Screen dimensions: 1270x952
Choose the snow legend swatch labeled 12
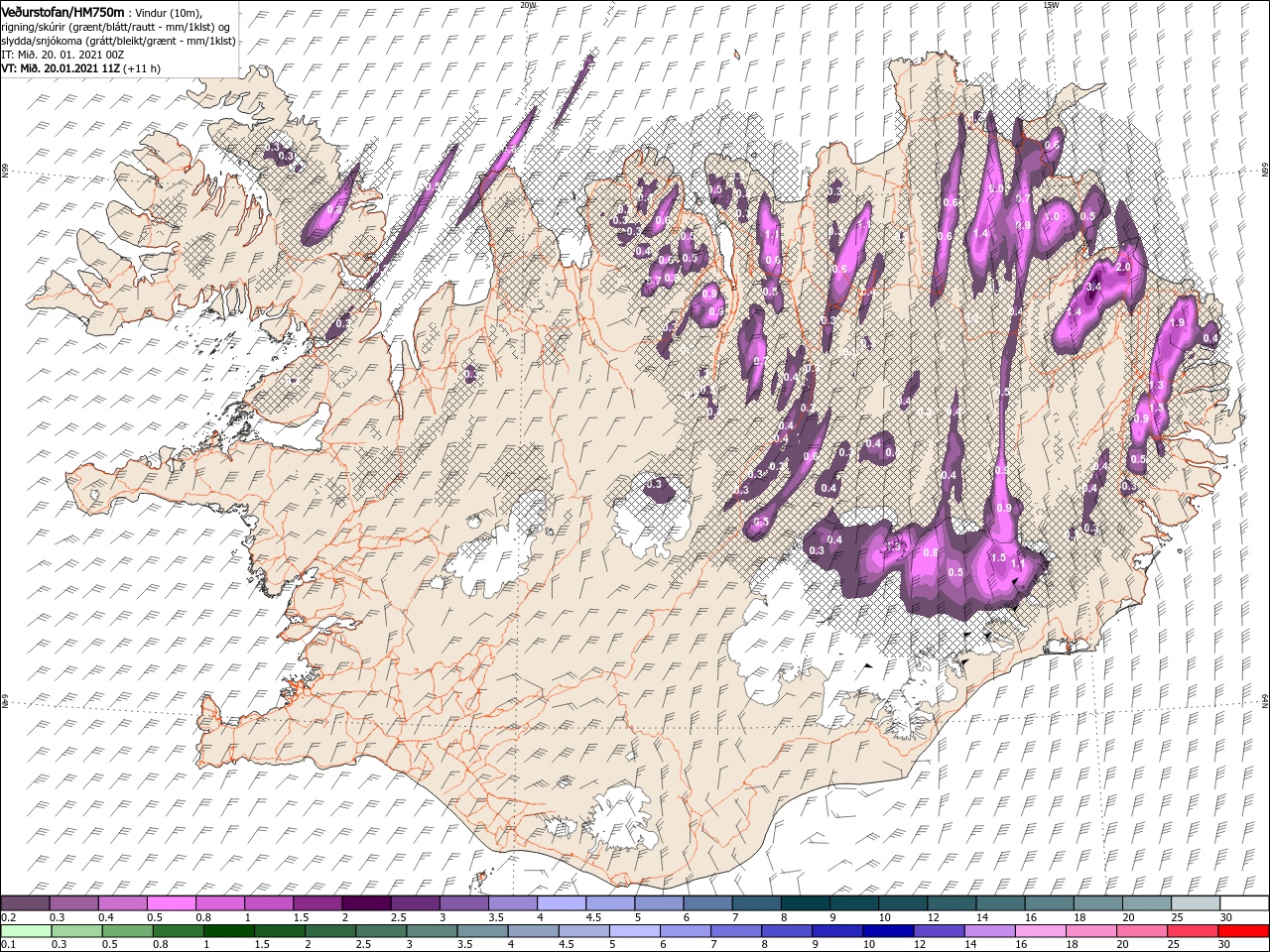click(950, 903)
